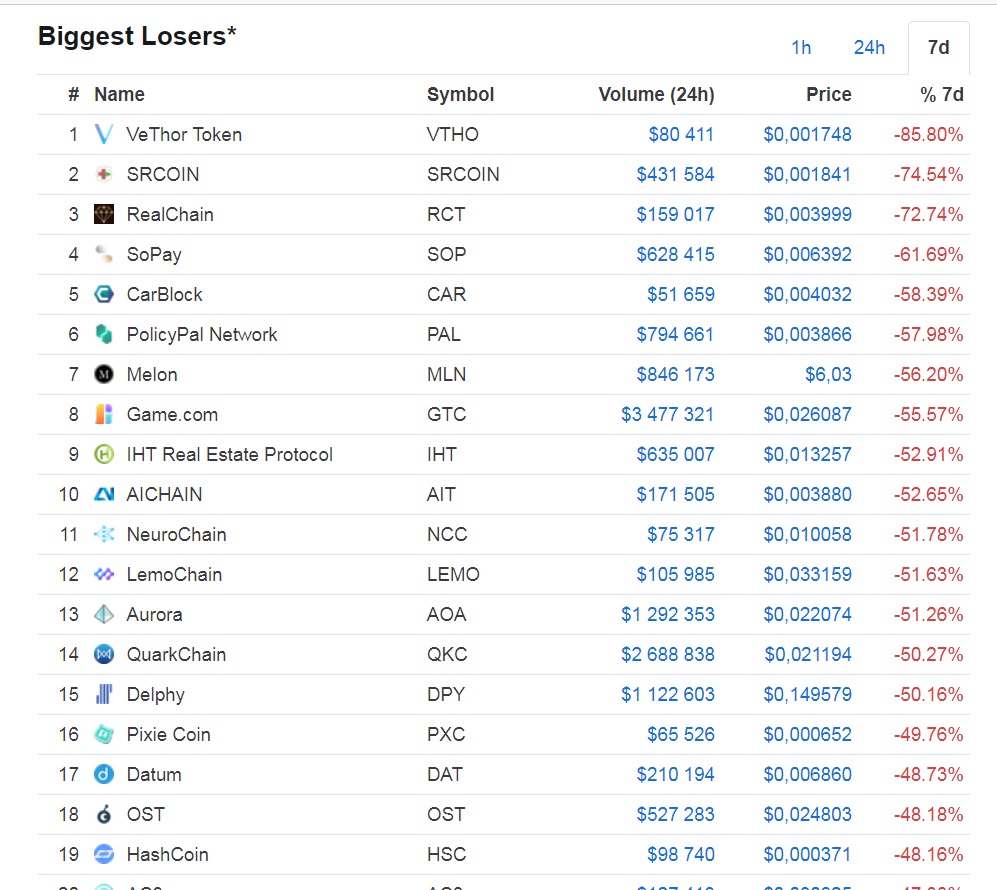Viewport: 997px width, 890px height.
Task: Click the IHT Real Estate Protocol icon
Action: pyautogui.click(x=104, y=455)
